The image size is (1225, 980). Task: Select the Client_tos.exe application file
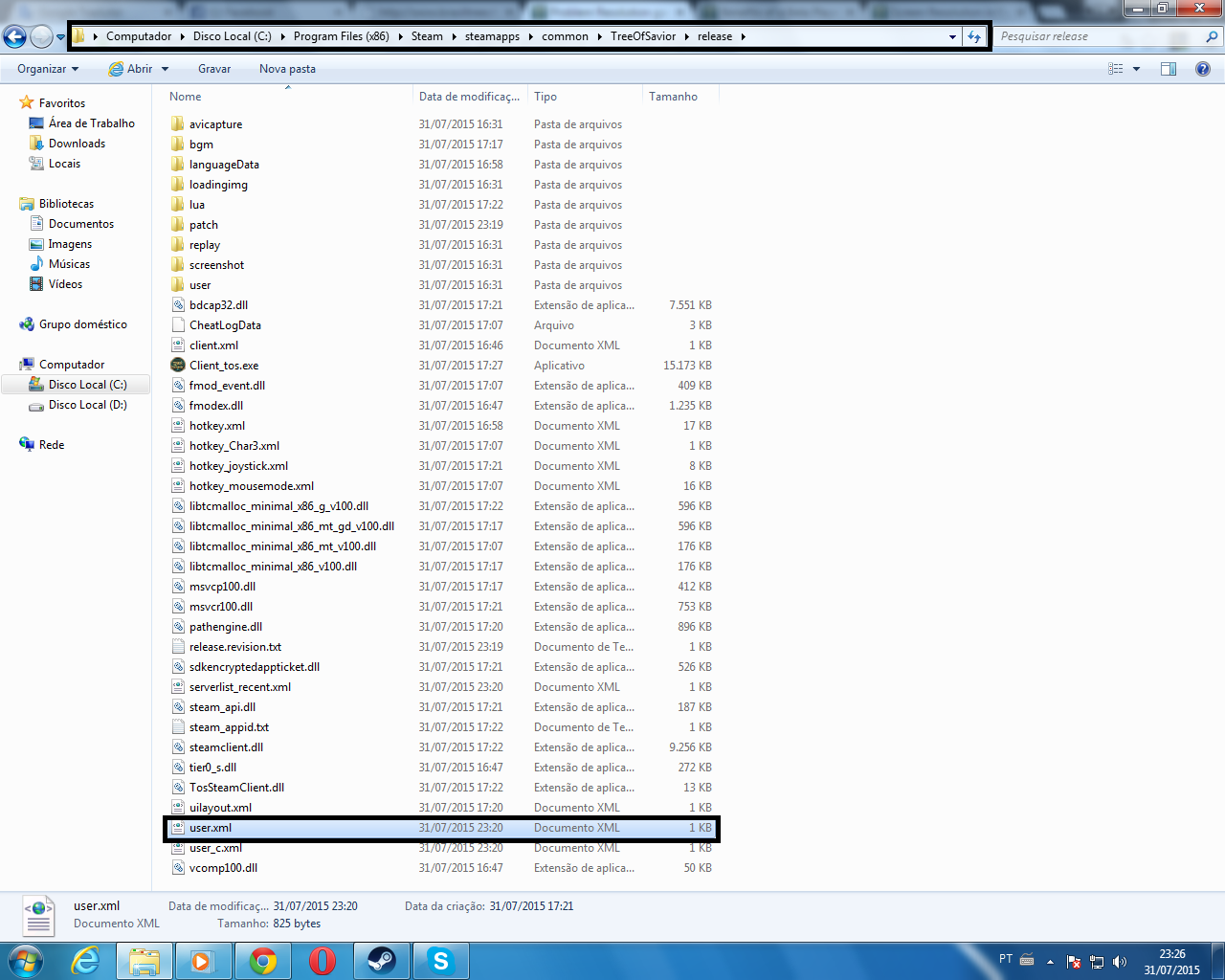click(224, 366)
